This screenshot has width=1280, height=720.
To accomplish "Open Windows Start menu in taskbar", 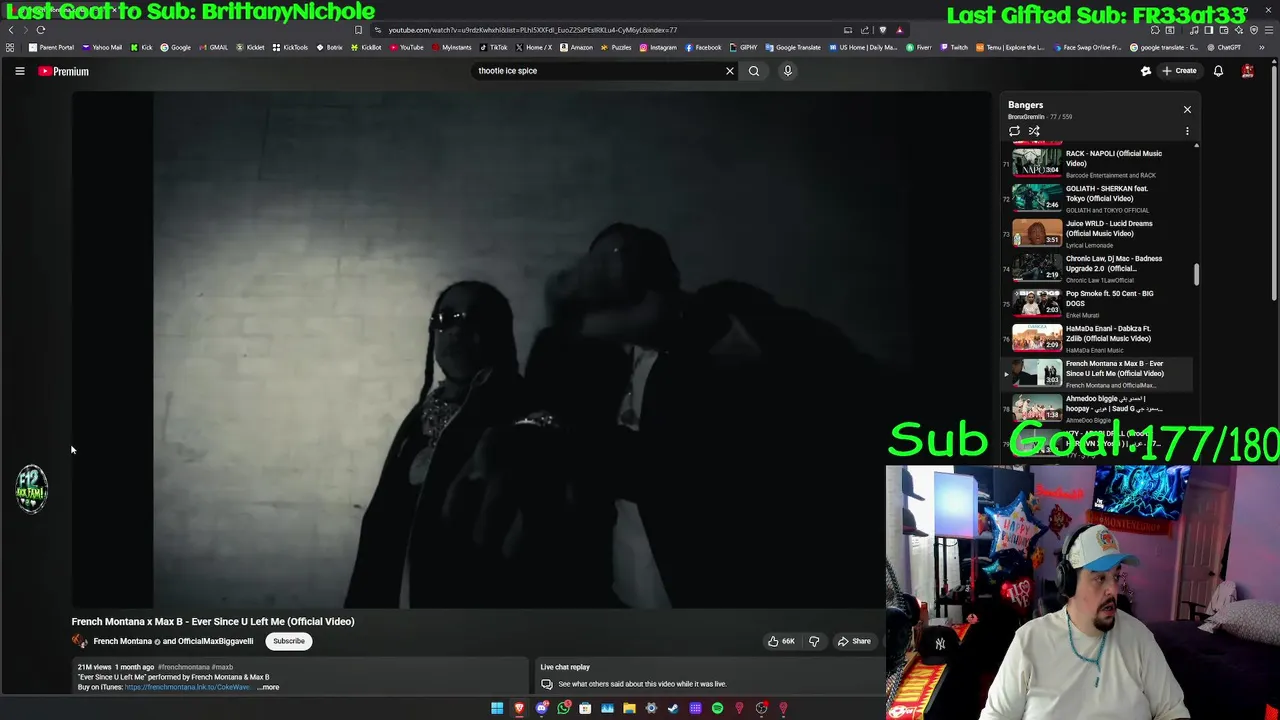I will click(x=497, y=708).
